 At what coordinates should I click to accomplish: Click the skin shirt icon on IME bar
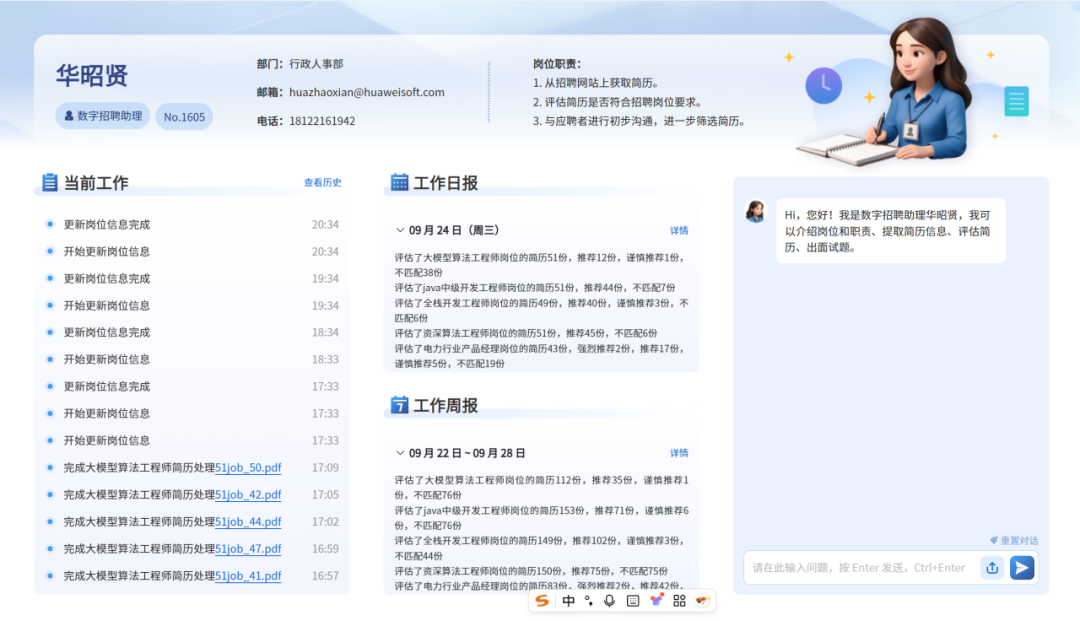656,600
